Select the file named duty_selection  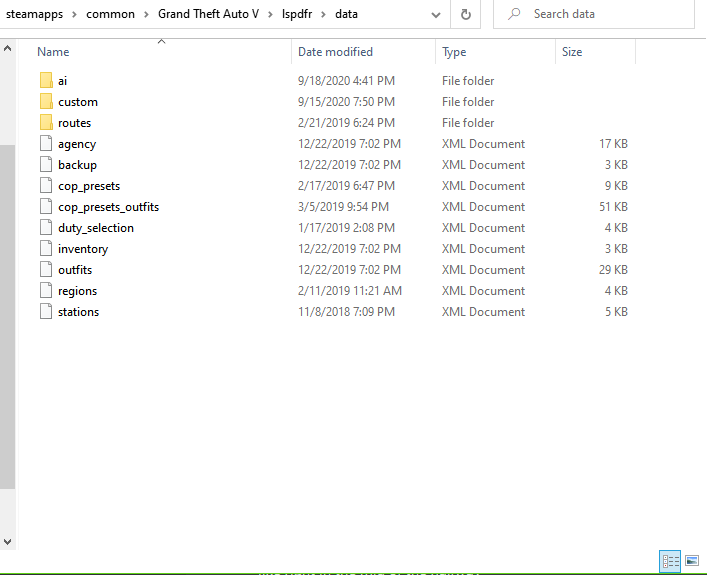point(96,228)
